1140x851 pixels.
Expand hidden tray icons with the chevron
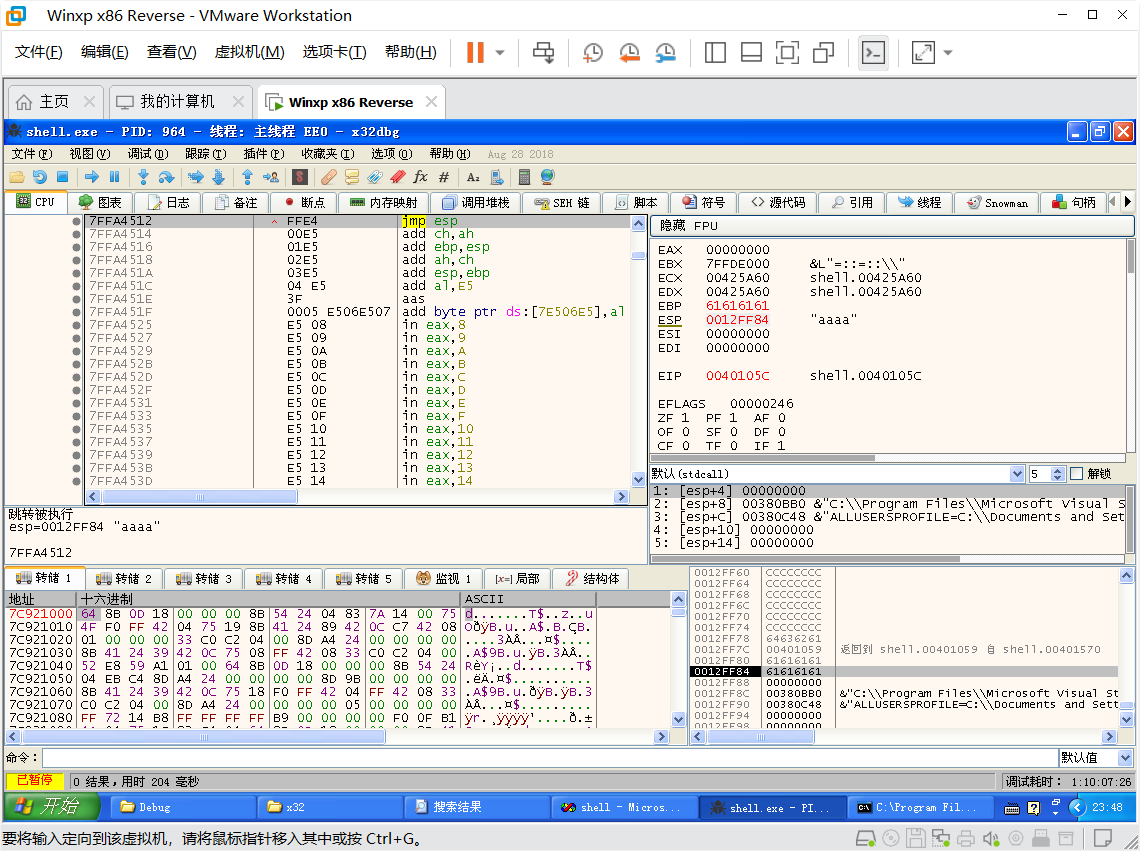point(1077,807)
